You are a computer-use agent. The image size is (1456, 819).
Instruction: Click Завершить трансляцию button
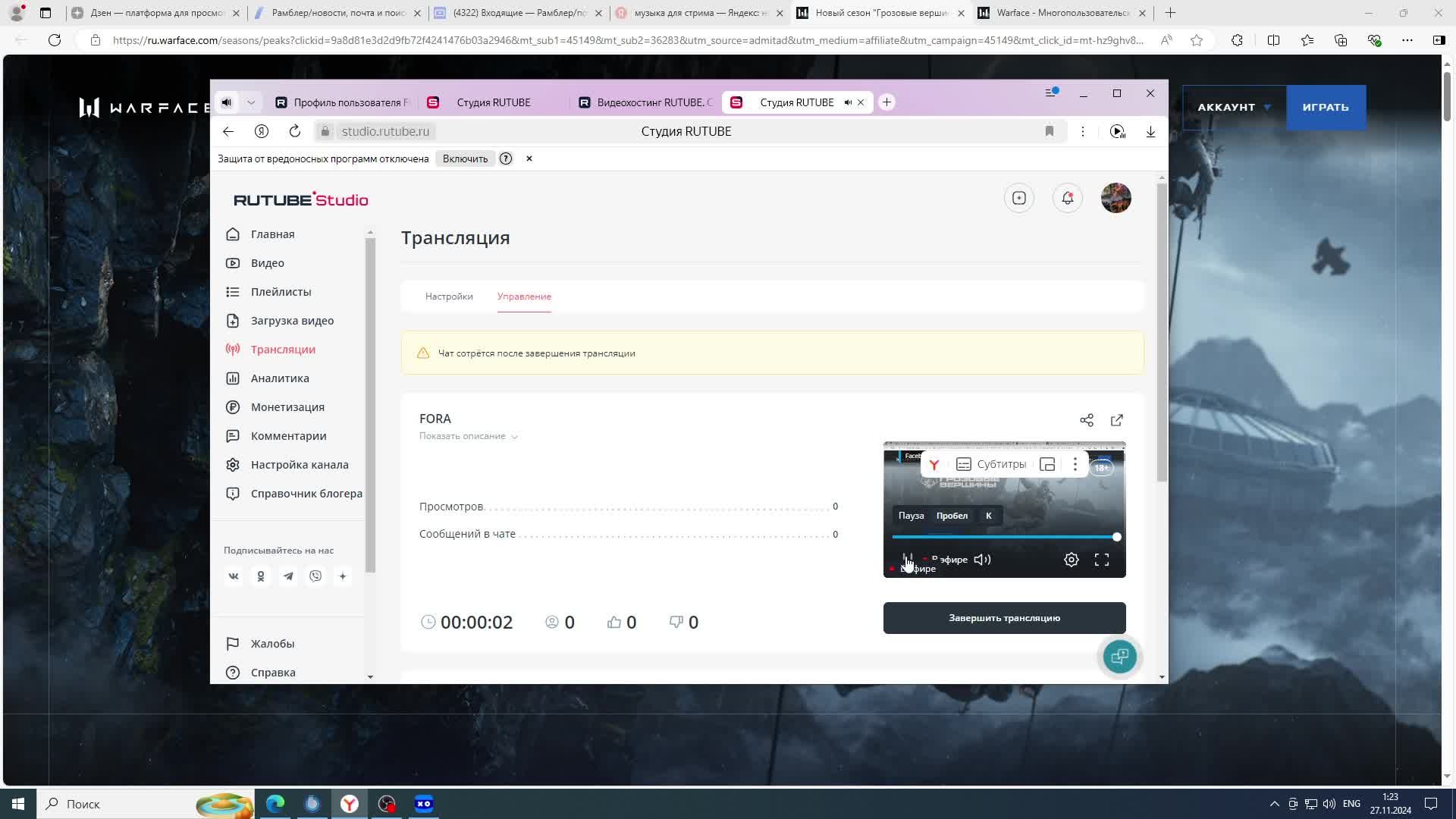(x=1004, y=618)
